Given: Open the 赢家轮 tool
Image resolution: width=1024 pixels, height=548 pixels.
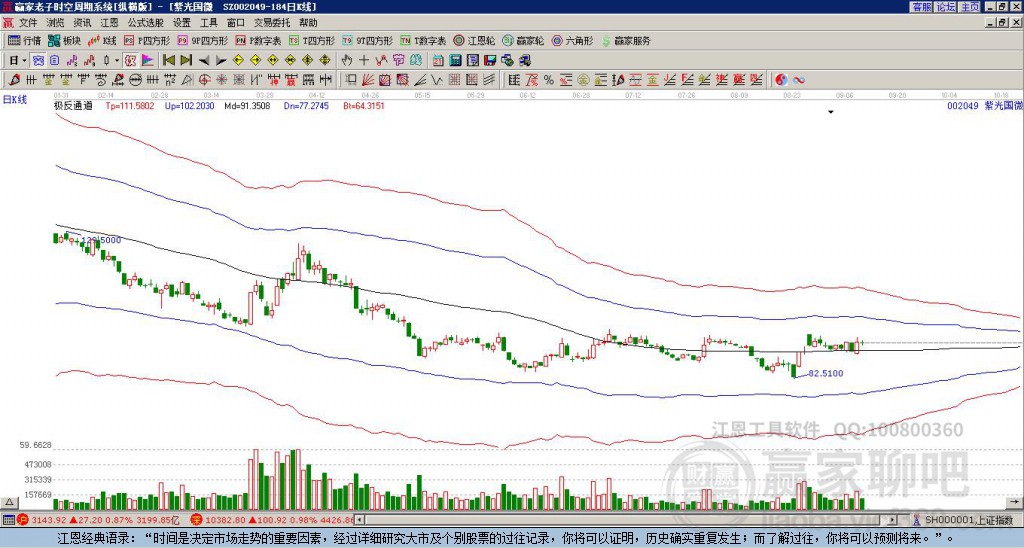Looking at the screenshot, I should coord(523,40).
